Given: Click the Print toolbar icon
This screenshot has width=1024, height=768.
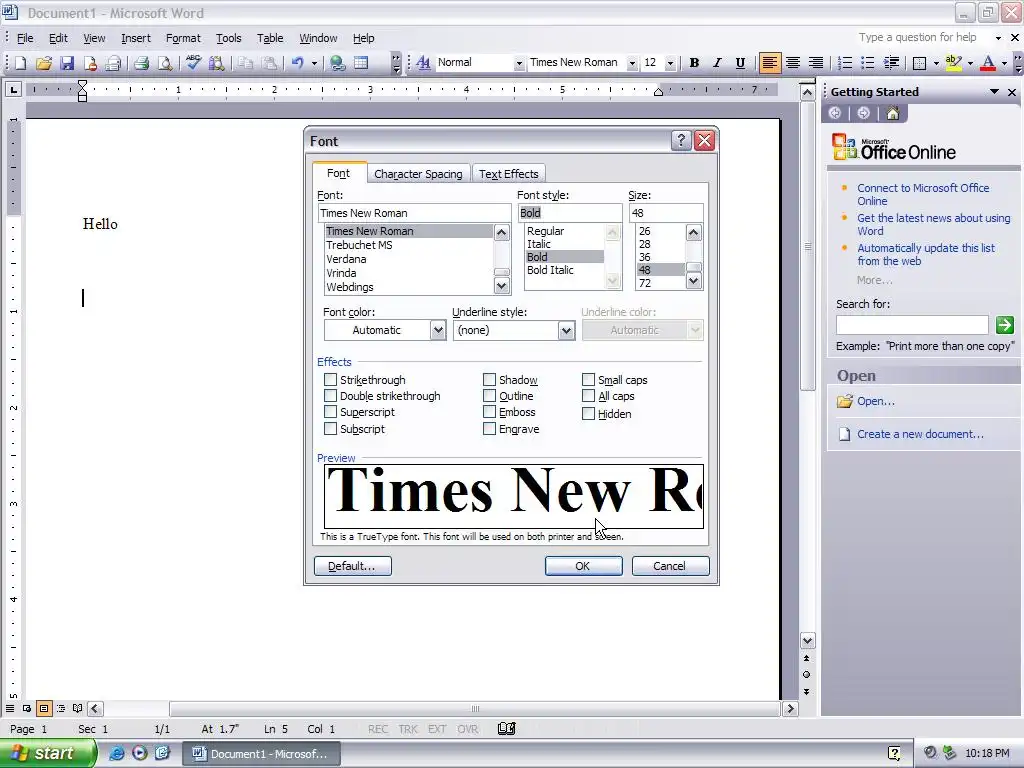Looking at the screenshot, I should click(141, 63).
